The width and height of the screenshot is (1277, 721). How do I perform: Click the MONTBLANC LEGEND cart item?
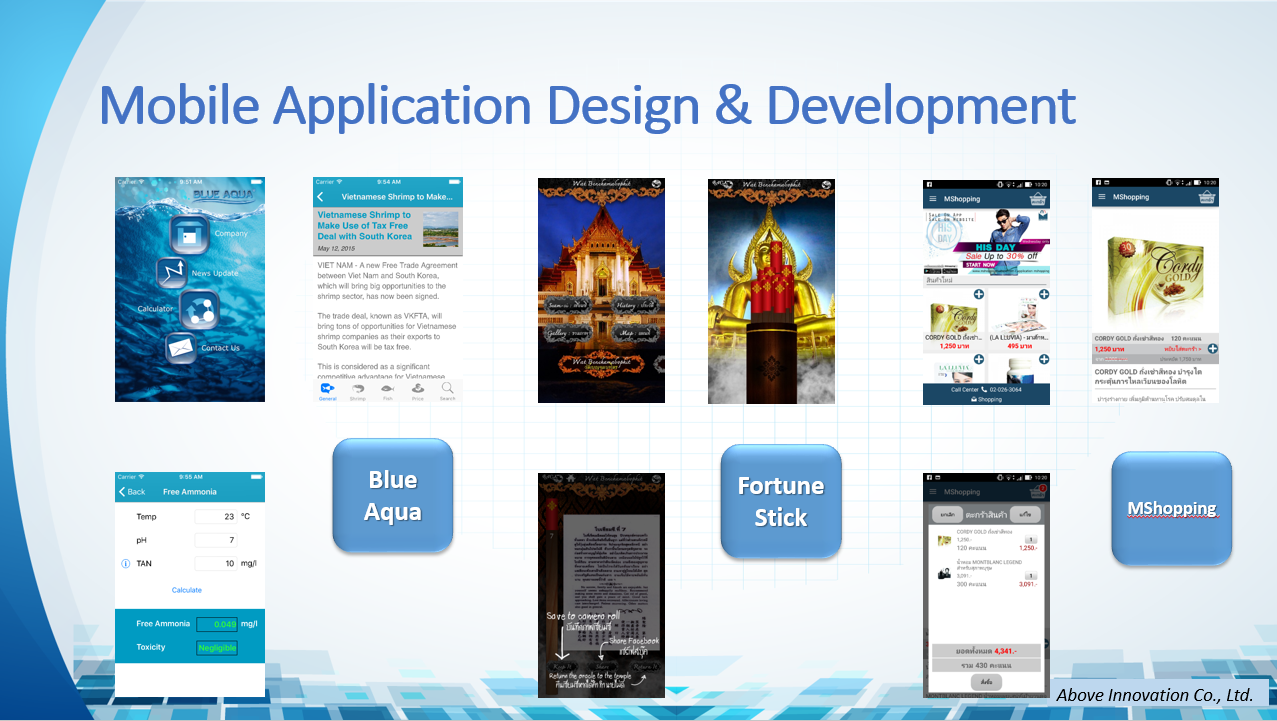pos(986,574)
